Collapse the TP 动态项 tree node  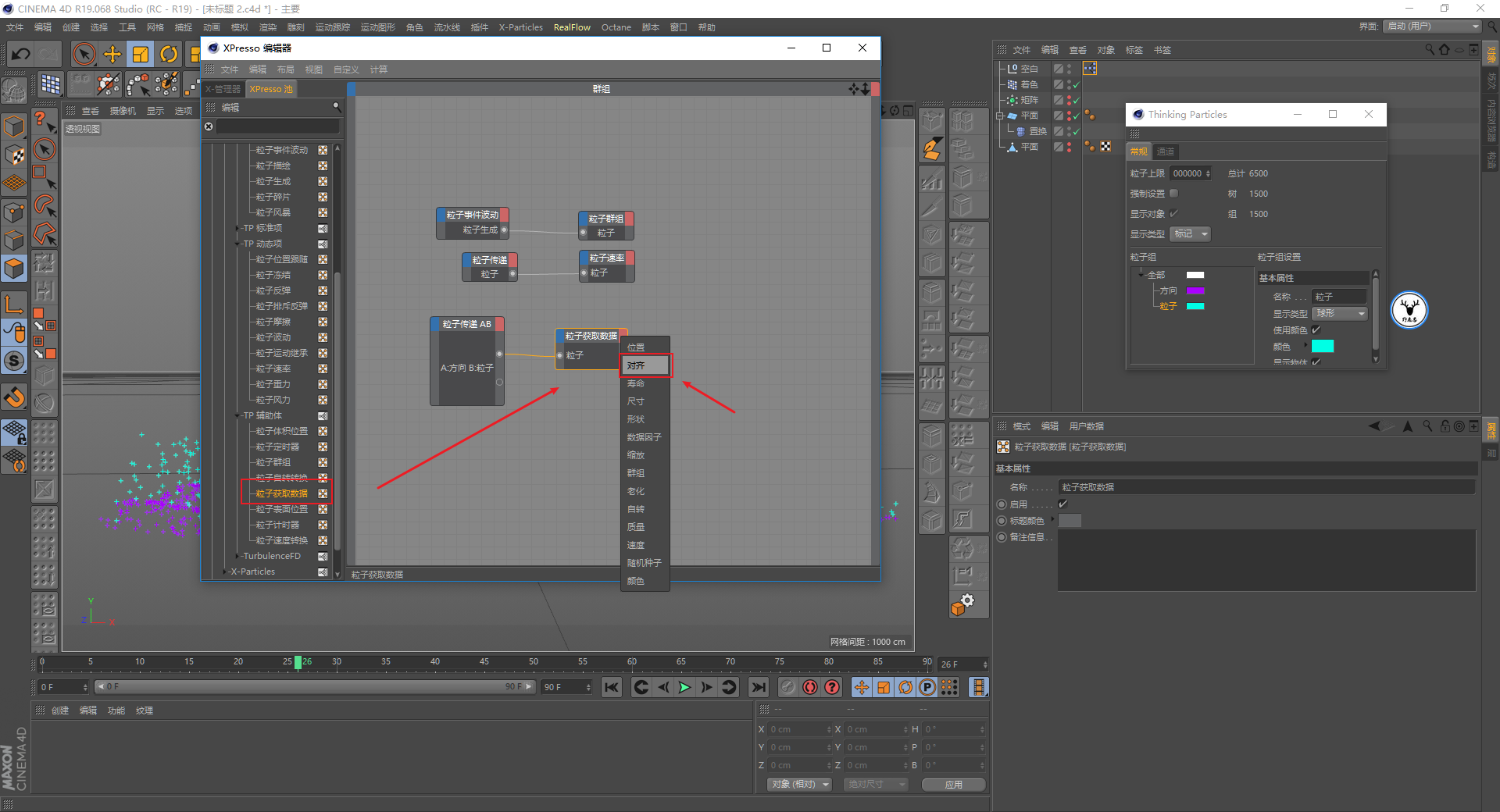tap(237, 244)
